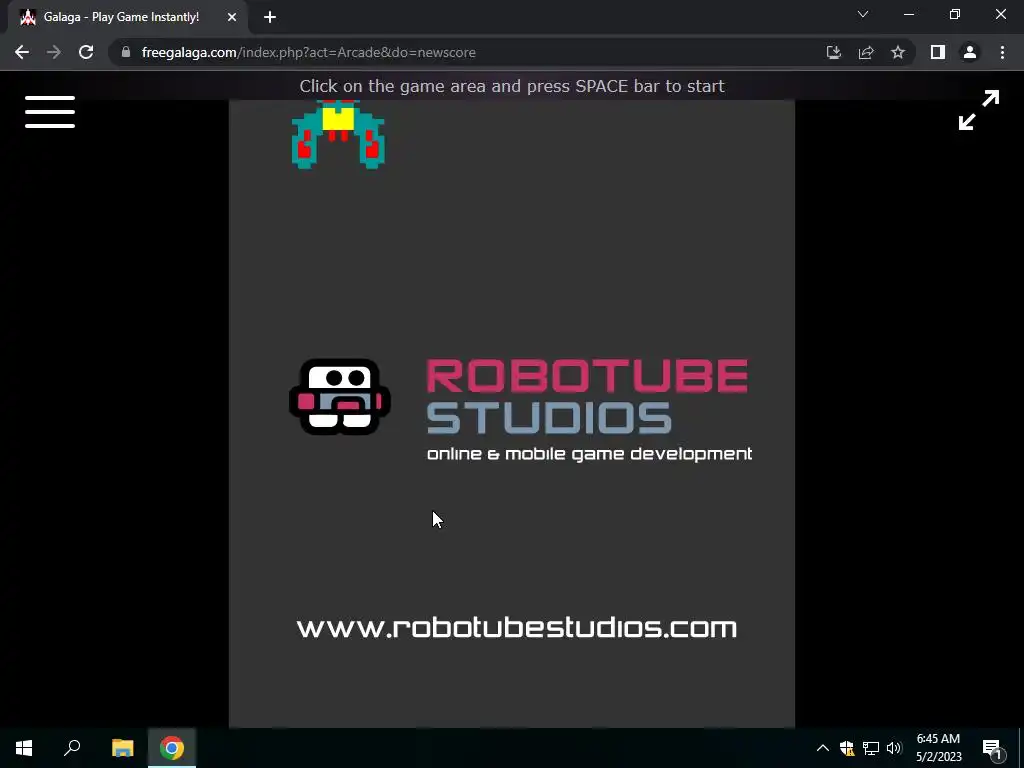Minimize the Chrome window
Viewport: 1024px width, 768px height.
908,14
